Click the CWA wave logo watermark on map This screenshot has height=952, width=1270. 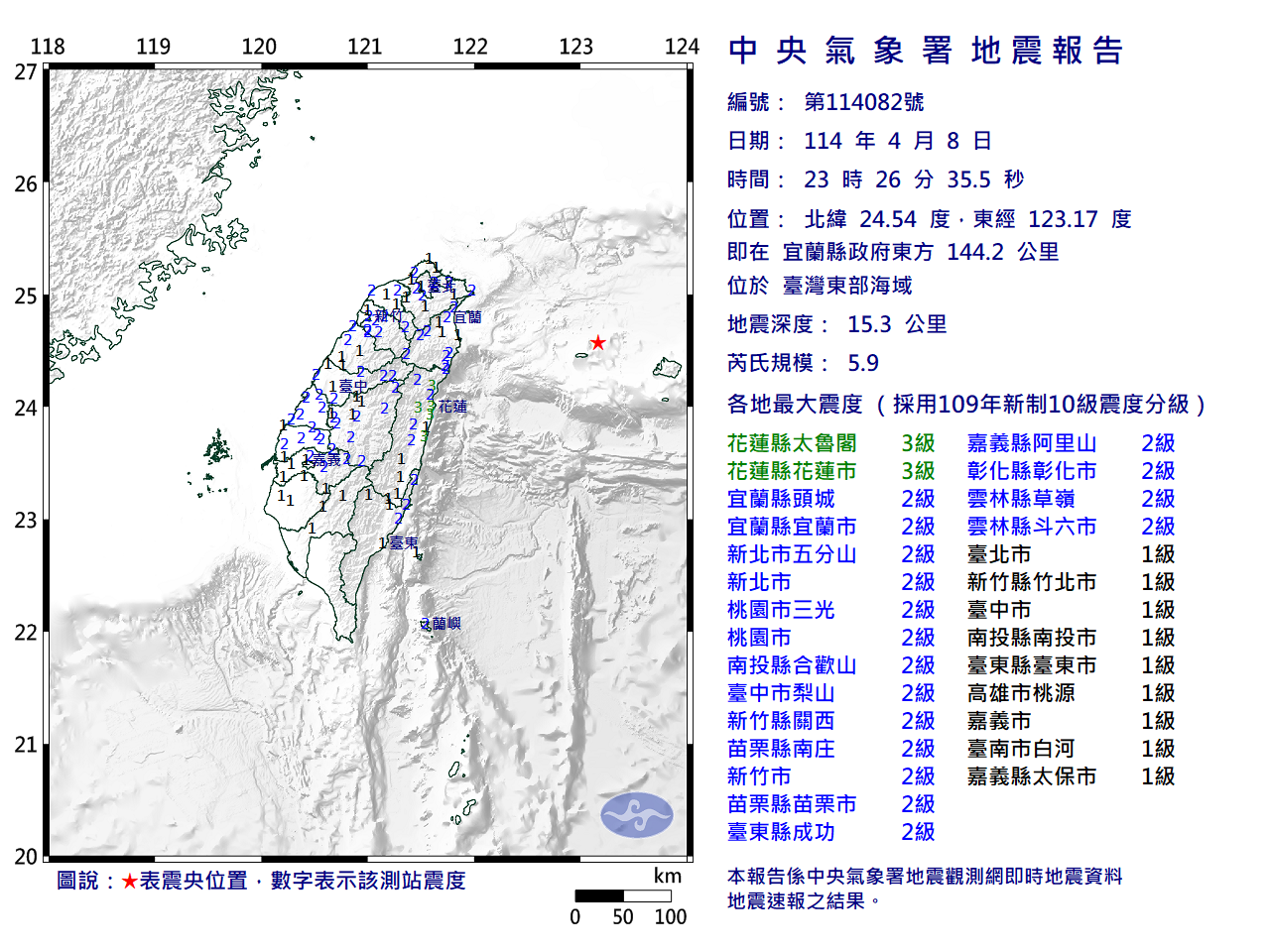coord(637,813)
